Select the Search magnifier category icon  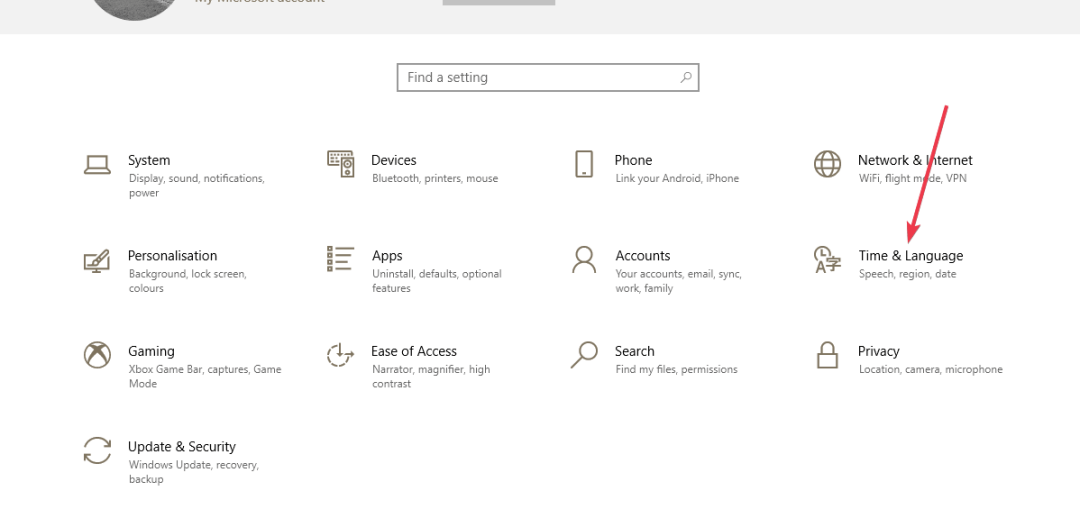coord(584,355)
